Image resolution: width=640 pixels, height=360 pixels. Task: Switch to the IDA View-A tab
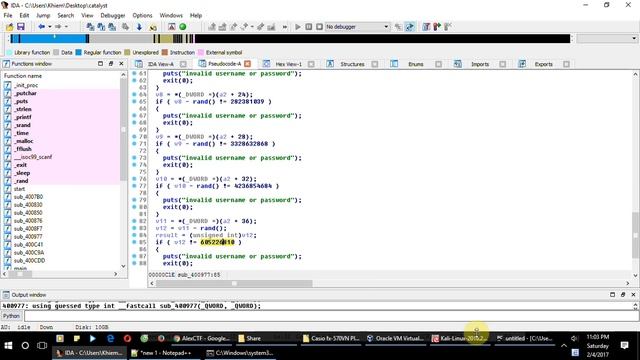pos(160,64)
